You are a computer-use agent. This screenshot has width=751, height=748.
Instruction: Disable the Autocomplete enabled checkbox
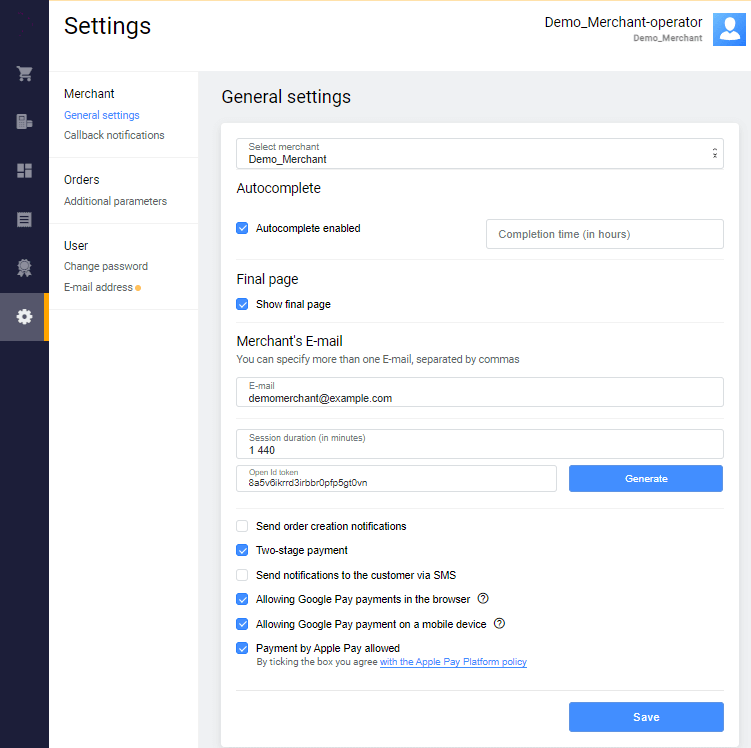pyautogui.click(x=242, y=228)
